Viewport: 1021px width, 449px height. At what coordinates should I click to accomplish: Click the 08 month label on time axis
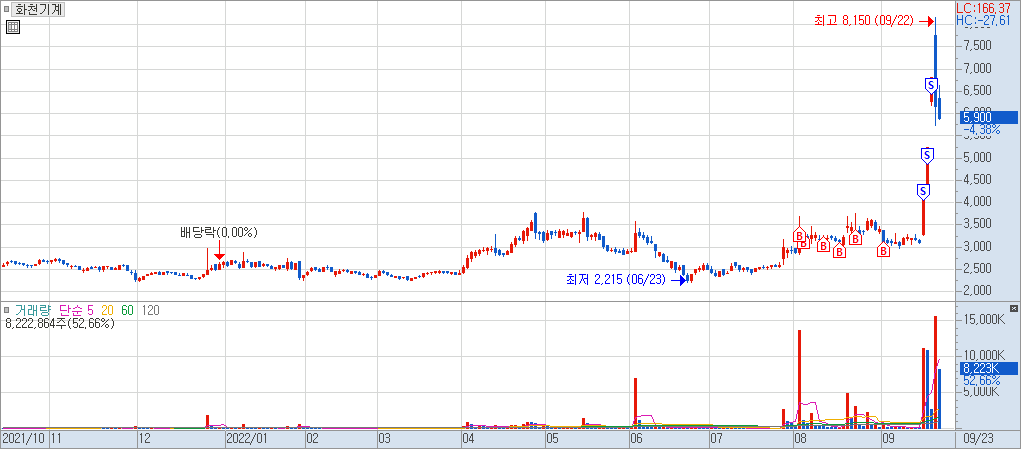tap(800, 439)
